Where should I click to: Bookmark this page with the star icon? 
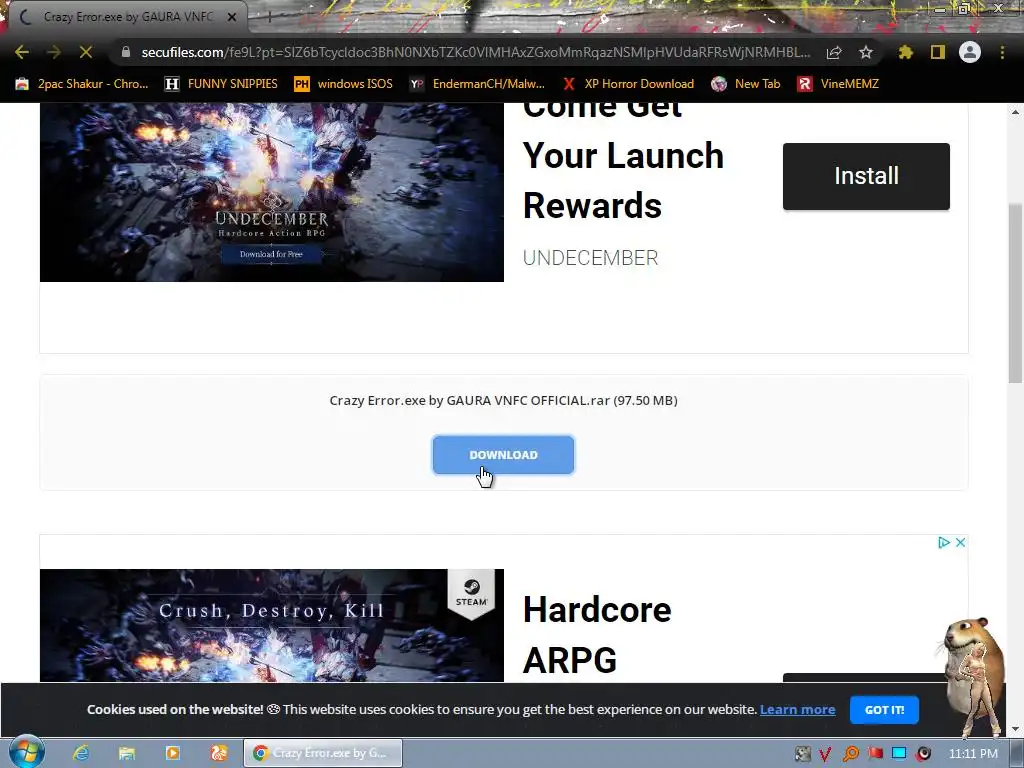pos(866,52)
